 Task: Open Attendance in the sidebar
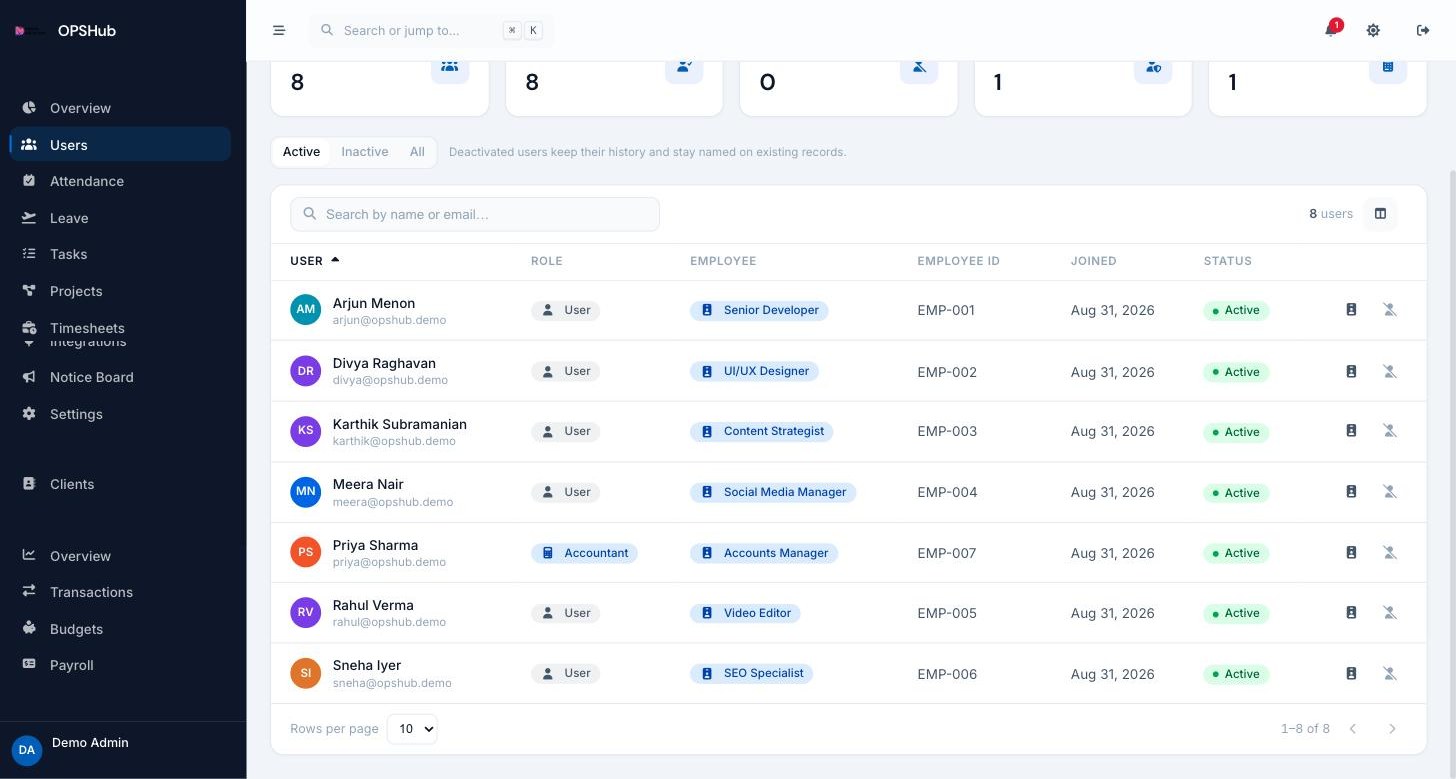tap(120, 181)
